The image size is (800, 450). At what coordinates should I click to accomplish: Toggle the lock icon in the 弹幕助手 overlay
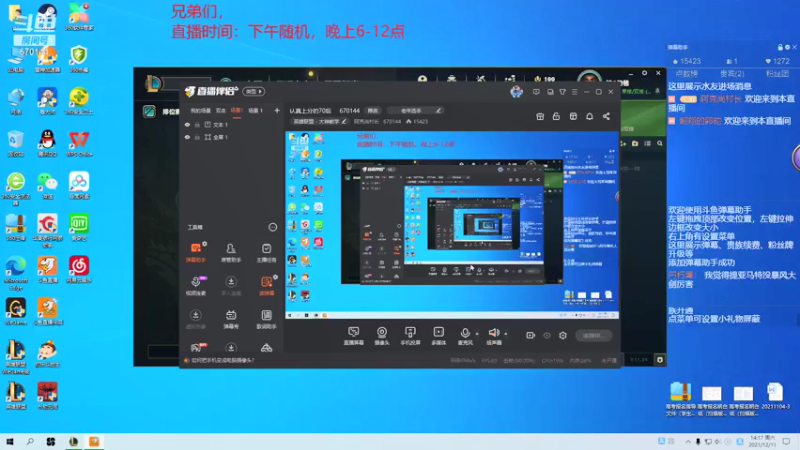(x=780, y=47)
